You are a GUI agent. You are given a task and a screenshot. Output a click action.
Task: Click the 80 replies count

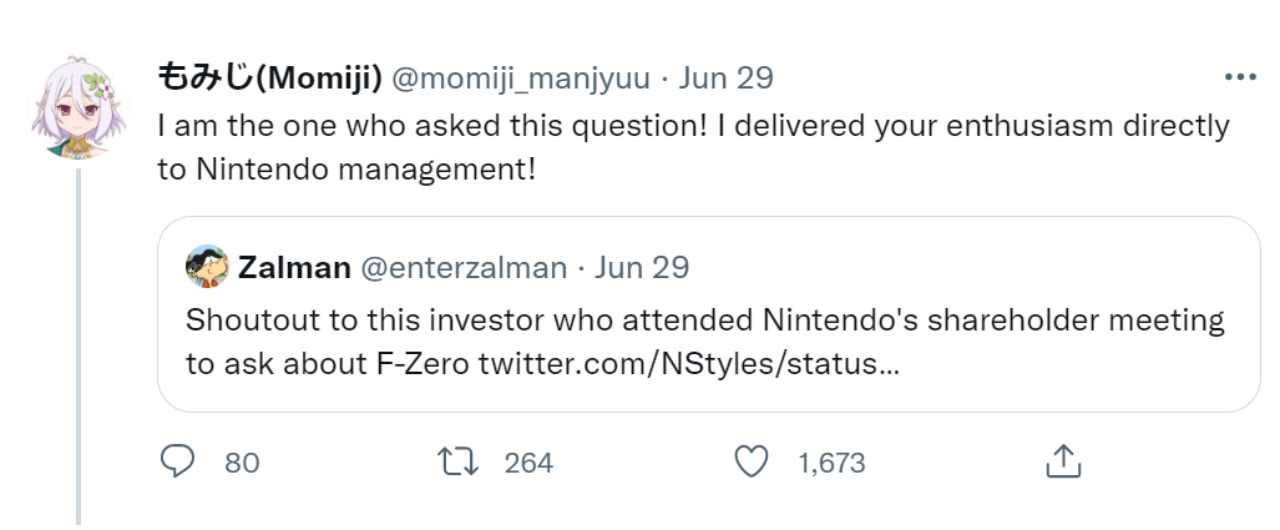click(x=241, y=463)
